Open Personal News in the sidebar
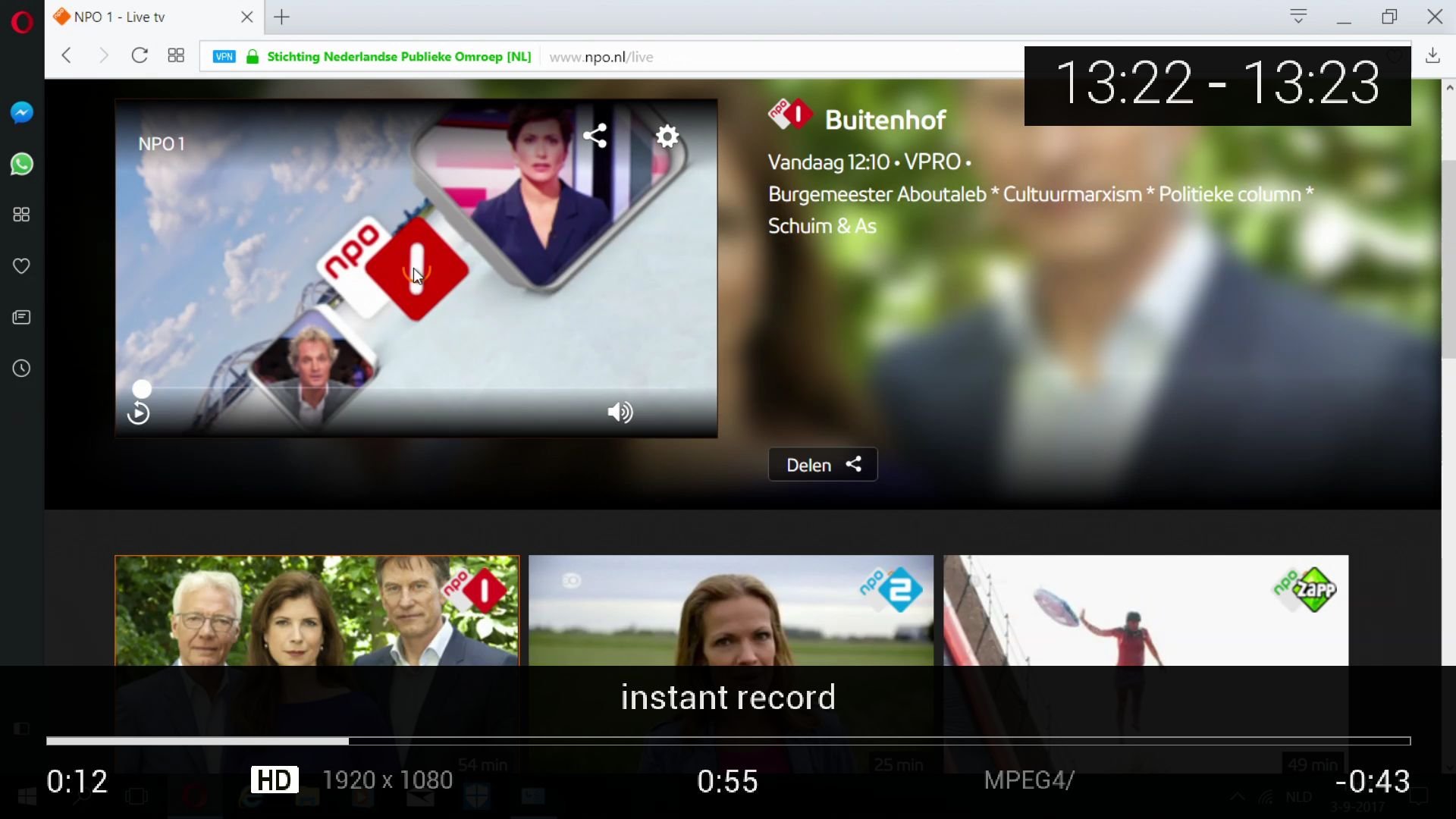 coord(22,317)
